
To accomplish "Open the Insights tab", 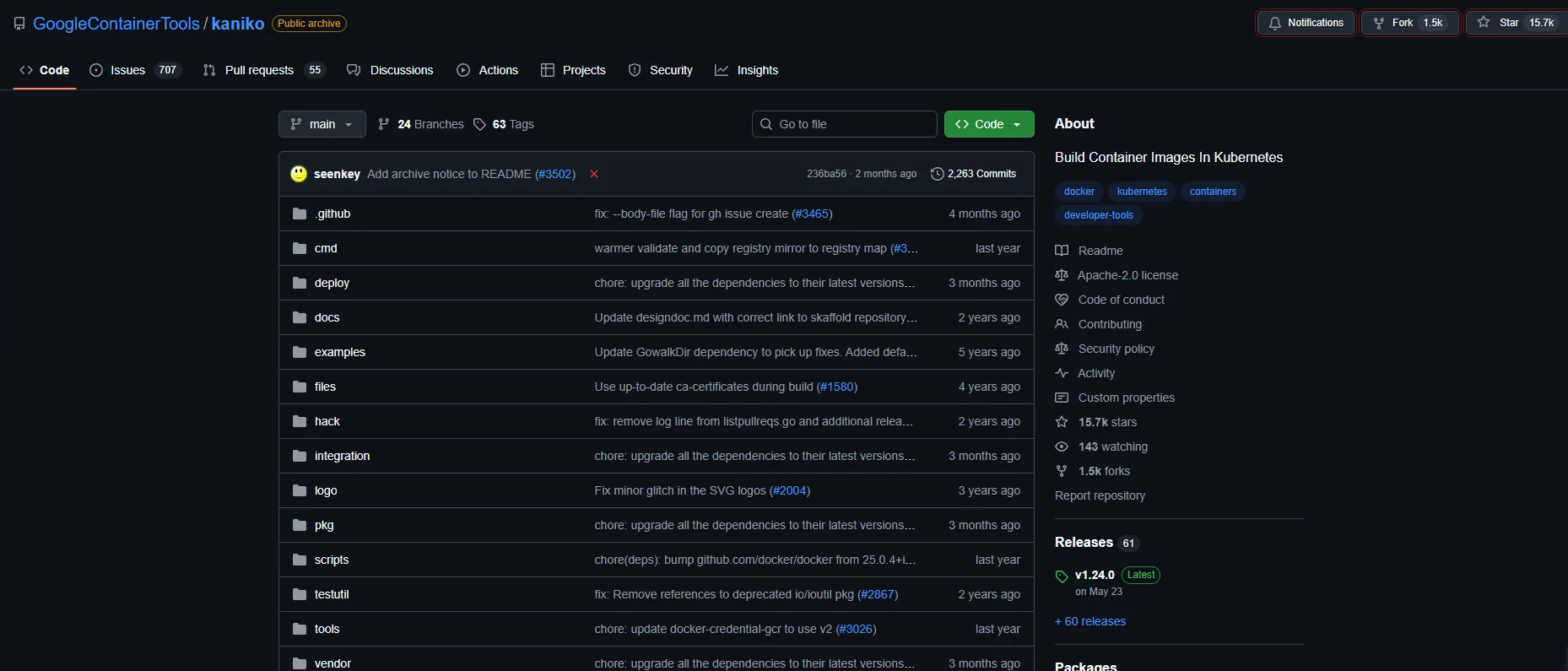I will click(x=747, y=70).
